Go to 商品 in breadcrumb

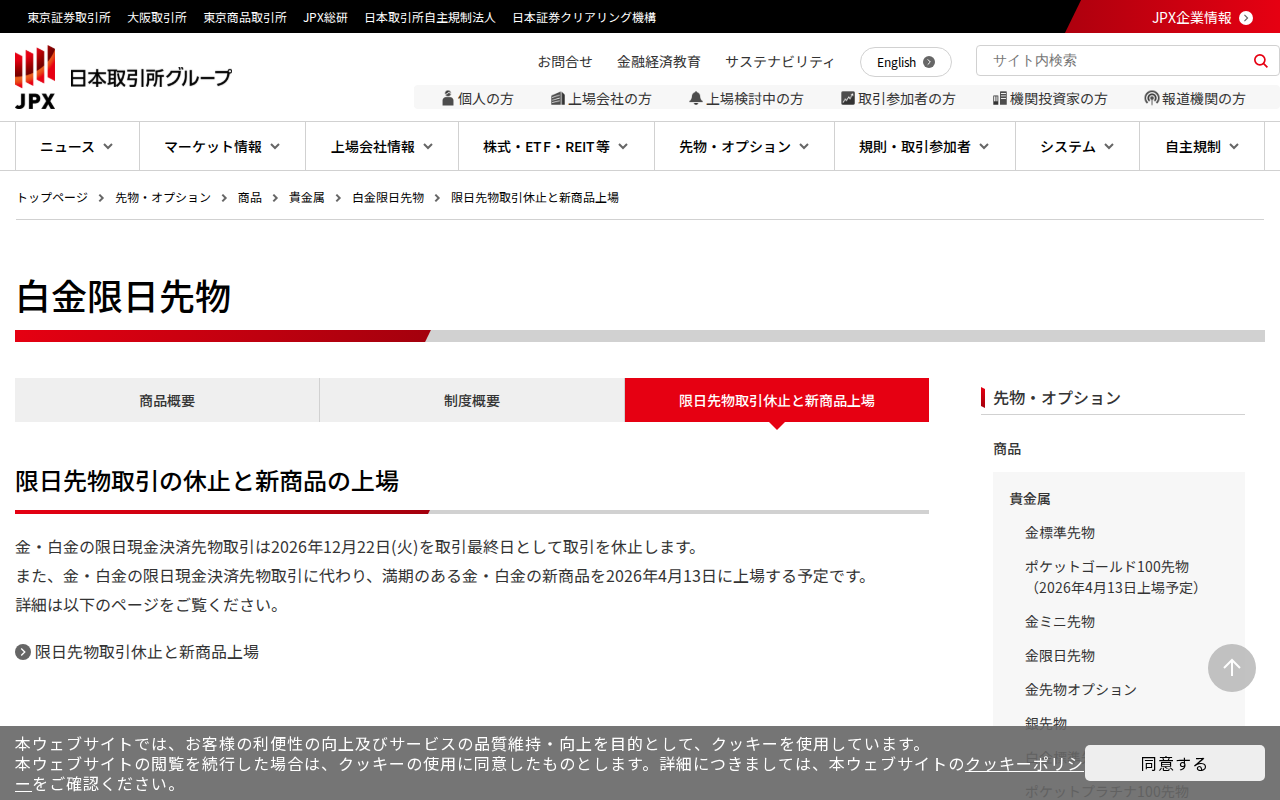[x=250, y=198]
